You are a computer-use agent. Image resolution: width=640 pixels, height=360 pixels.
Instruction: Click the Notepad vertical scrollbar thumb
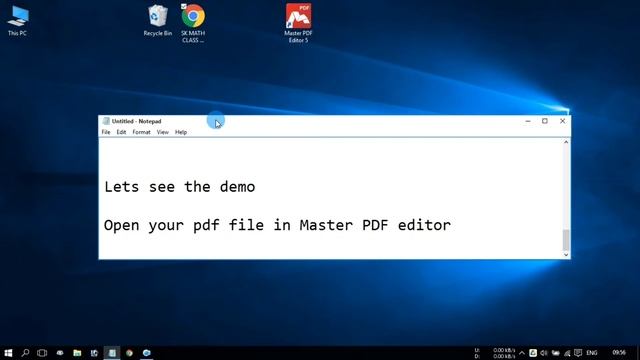(566, 240)
